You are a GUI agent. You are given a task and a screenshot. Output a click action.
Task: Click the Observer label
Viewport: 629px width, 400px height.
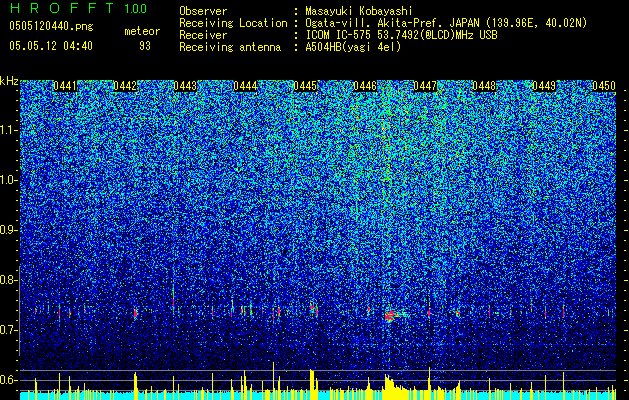coord(203,11)
